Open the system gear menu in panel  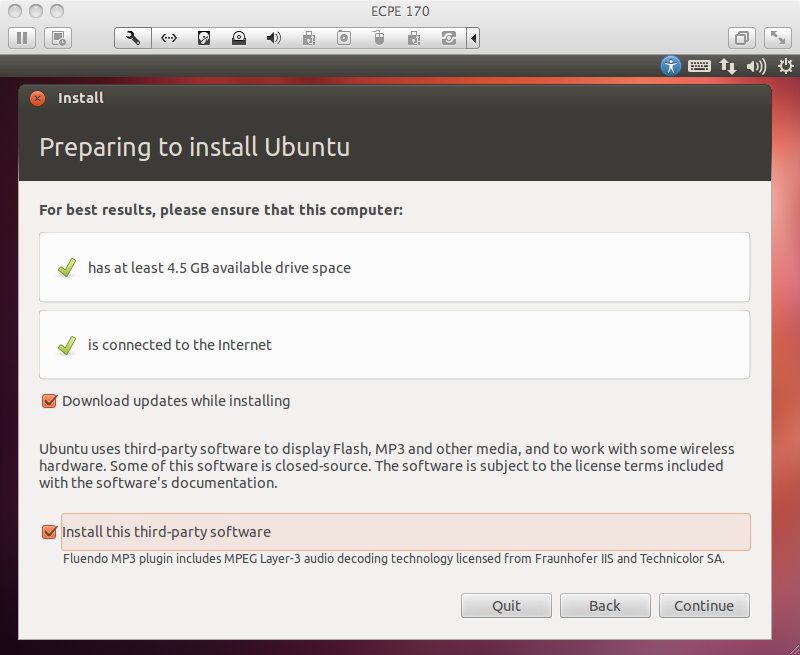(785, 66)
